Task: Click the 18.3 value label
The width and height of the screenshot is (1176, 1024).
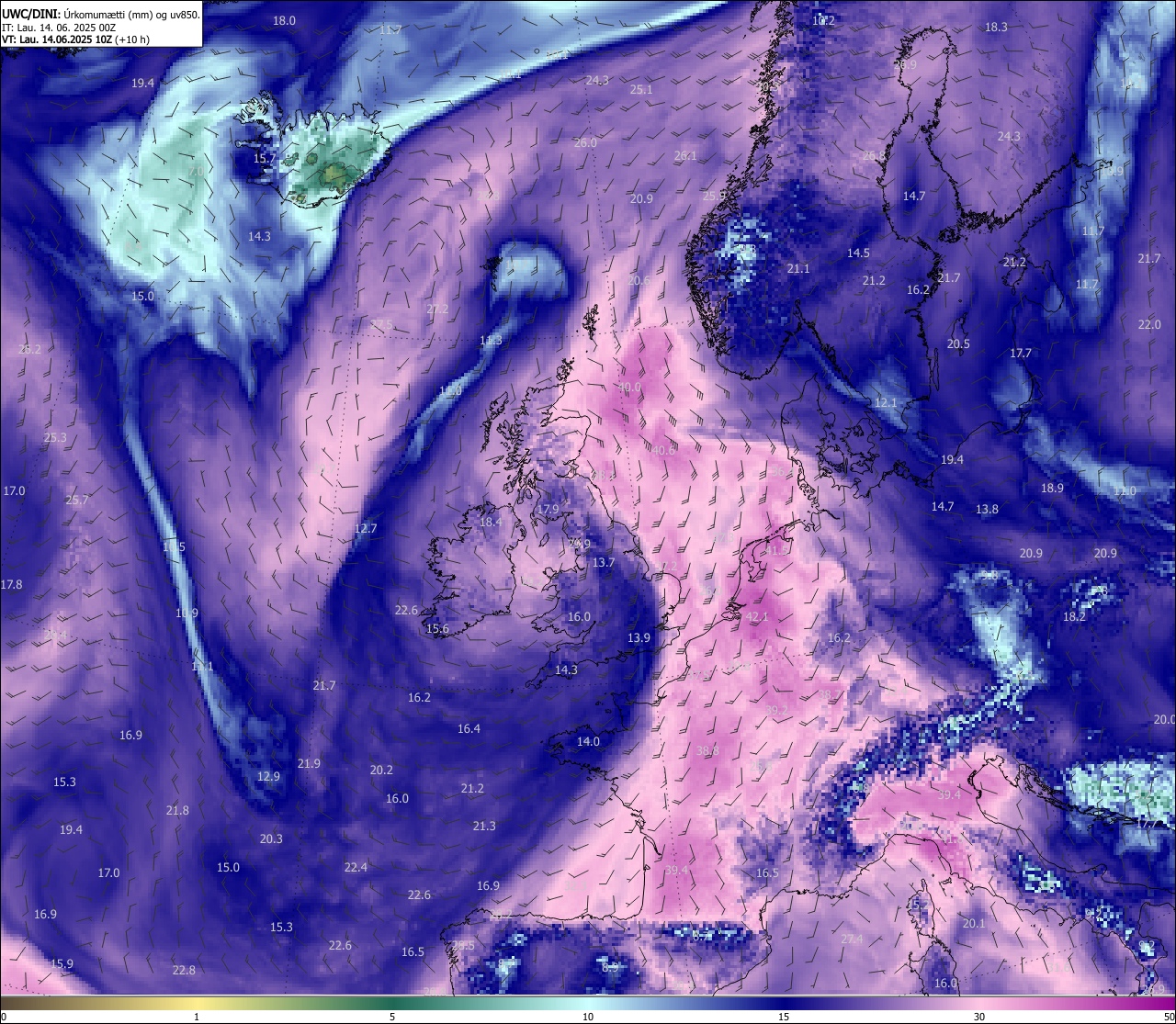Action: pyautogui.click(x=996, y=27)
